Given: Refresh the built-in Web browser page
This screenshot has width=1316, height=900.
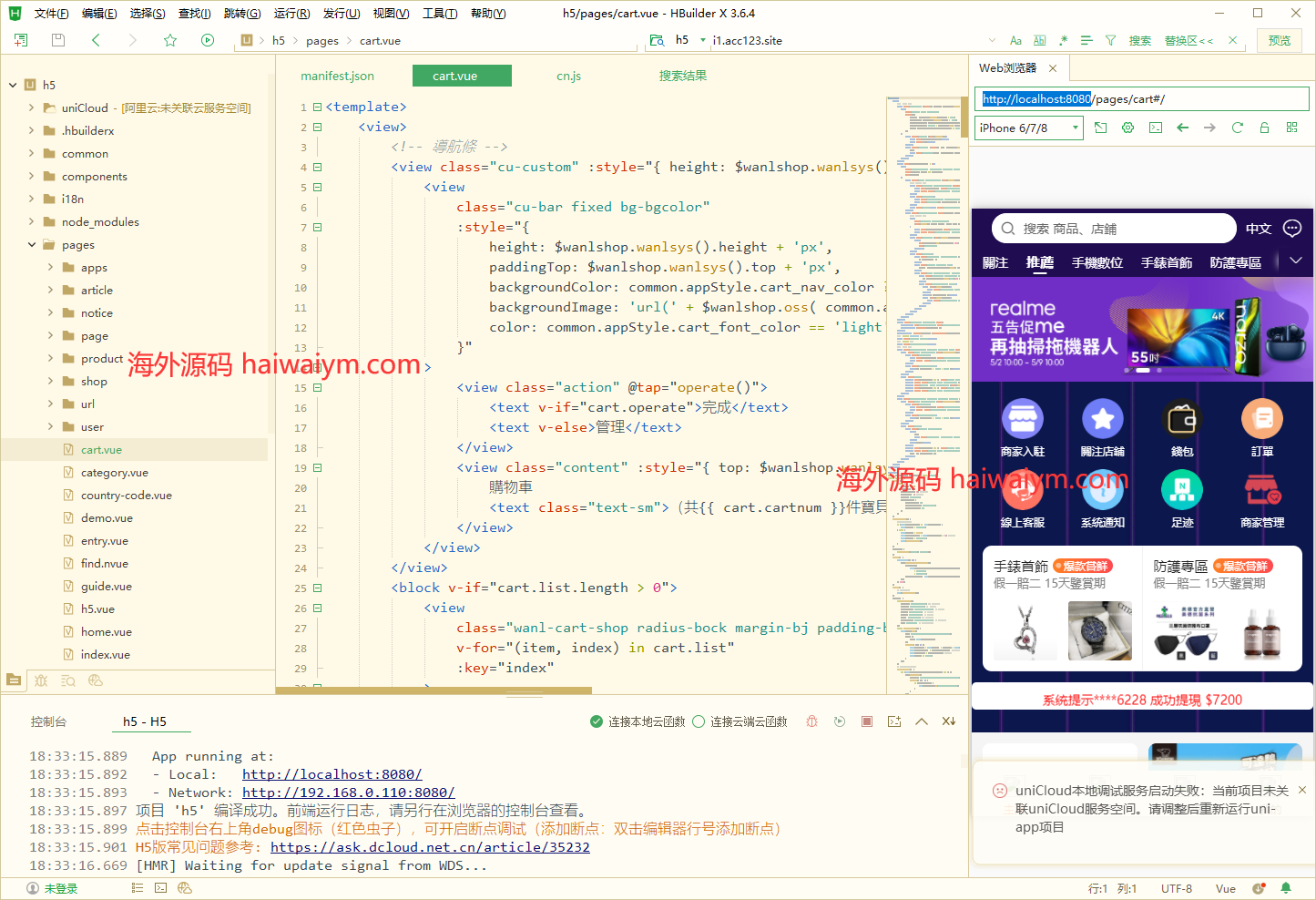Looking at the screenshot, I should coord(1237,128).
